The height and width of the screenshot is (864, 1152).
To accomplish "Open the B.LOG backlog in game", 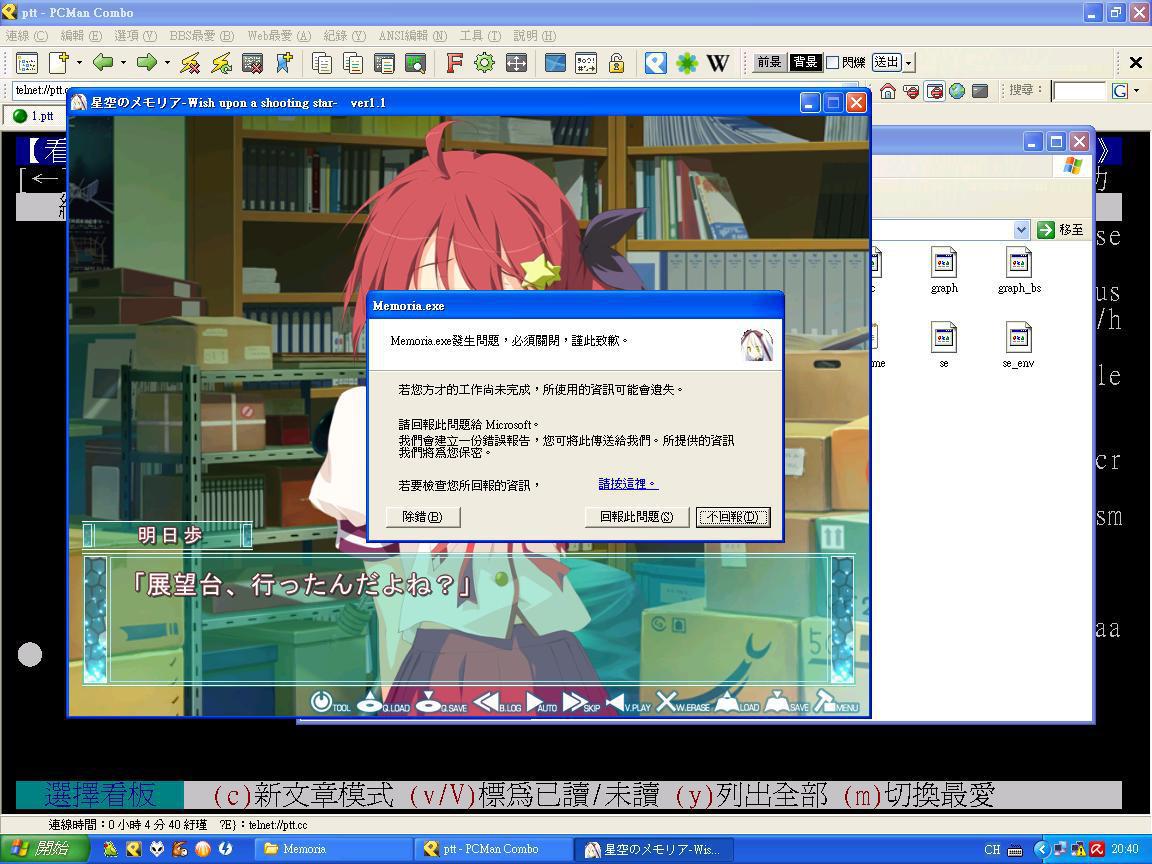I will point(497,703).
